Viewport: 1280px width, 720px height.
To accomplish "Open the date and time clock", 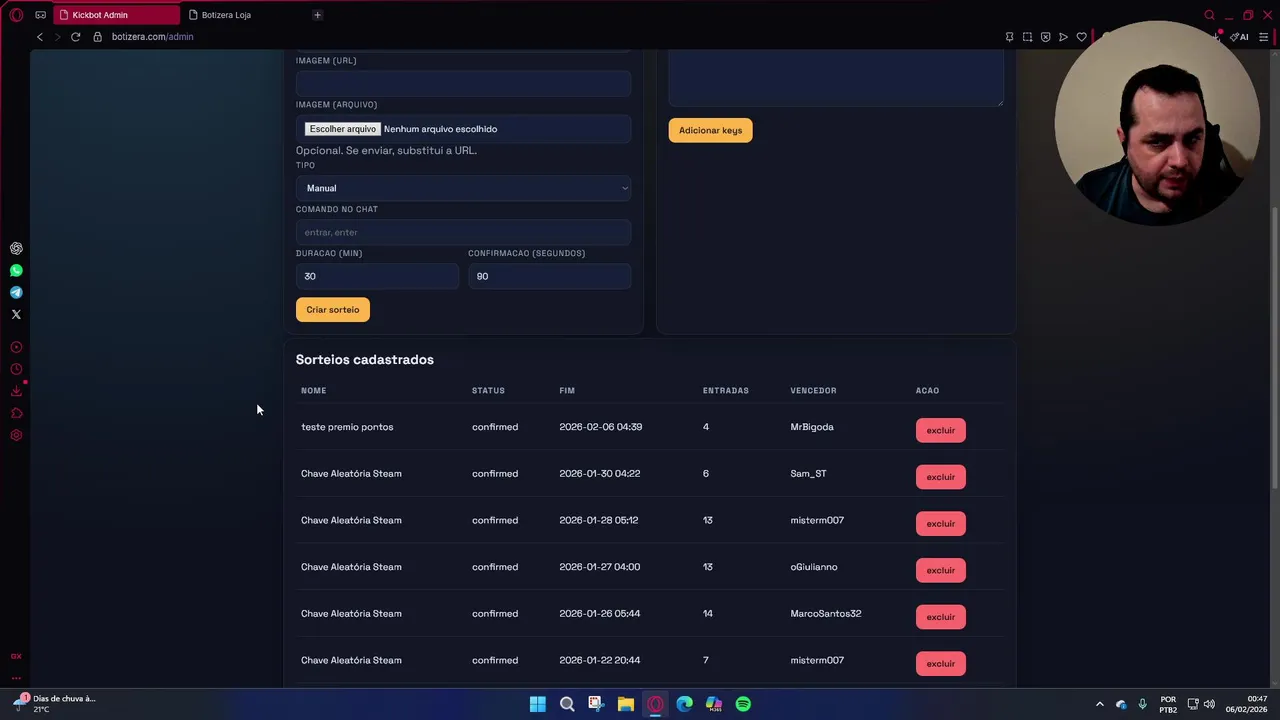I will tap(1246, 704).
